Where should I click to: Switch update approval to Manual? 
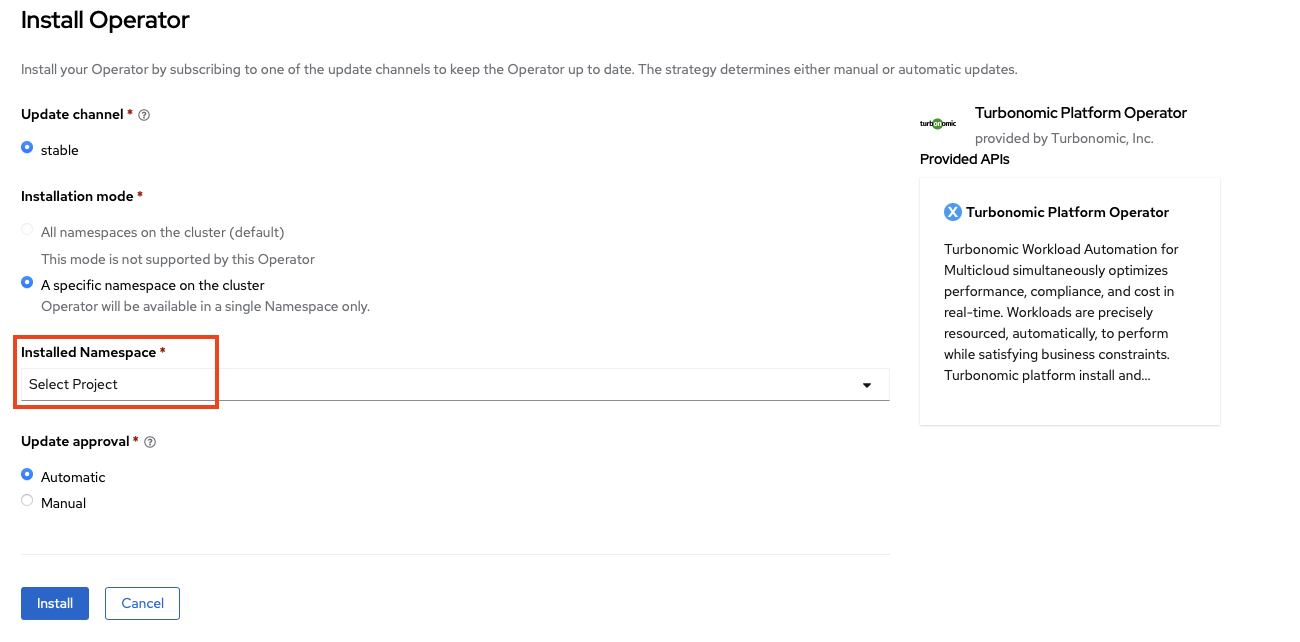tap(27, 501)
